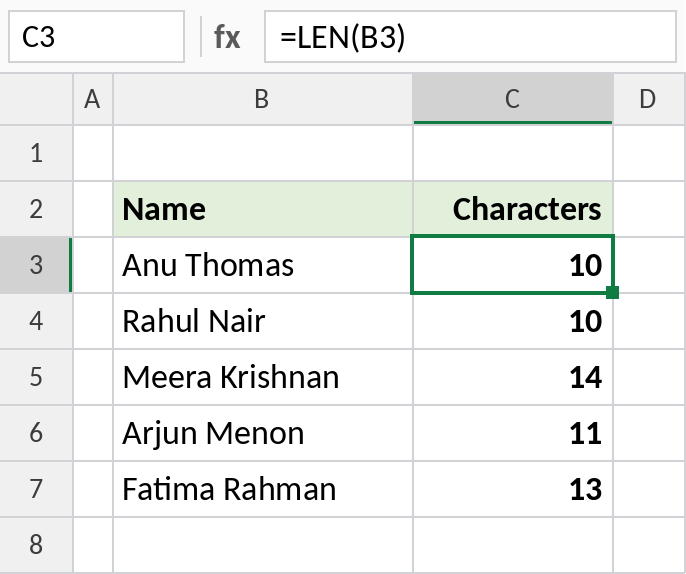686x574 pixels.
Task: Select column B header
Action: coord(262,99)
